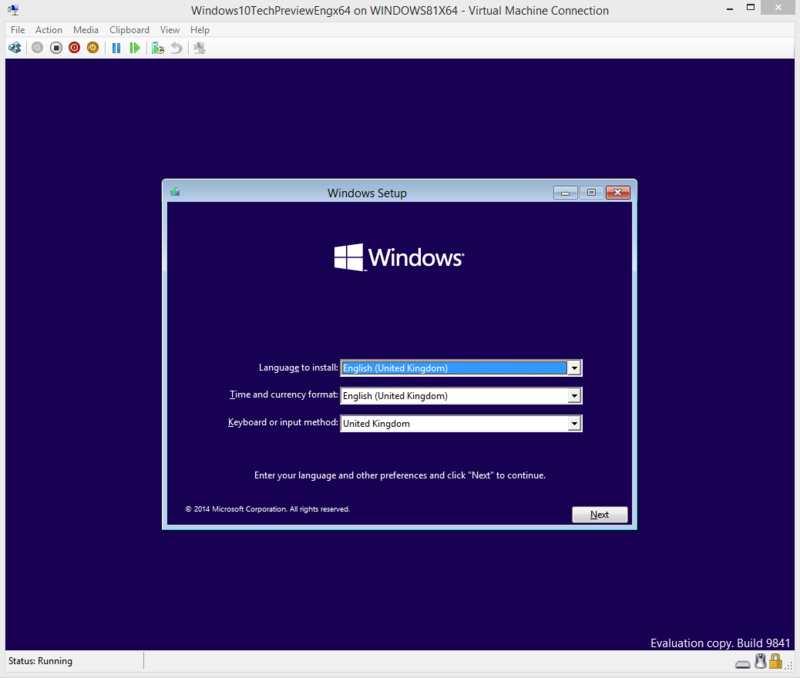800x678 pixels.
Task: Click the Status: Running text
Action: (40, 661)
